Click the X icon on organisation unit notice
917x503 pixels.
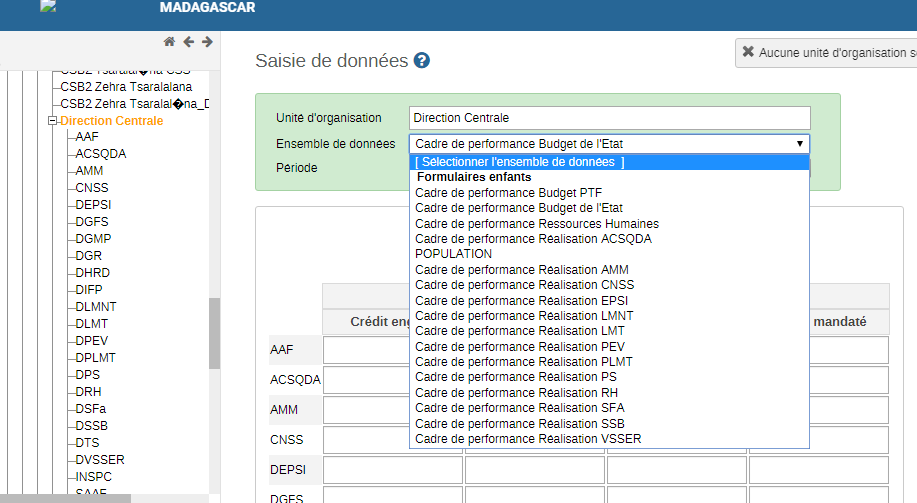748,52
